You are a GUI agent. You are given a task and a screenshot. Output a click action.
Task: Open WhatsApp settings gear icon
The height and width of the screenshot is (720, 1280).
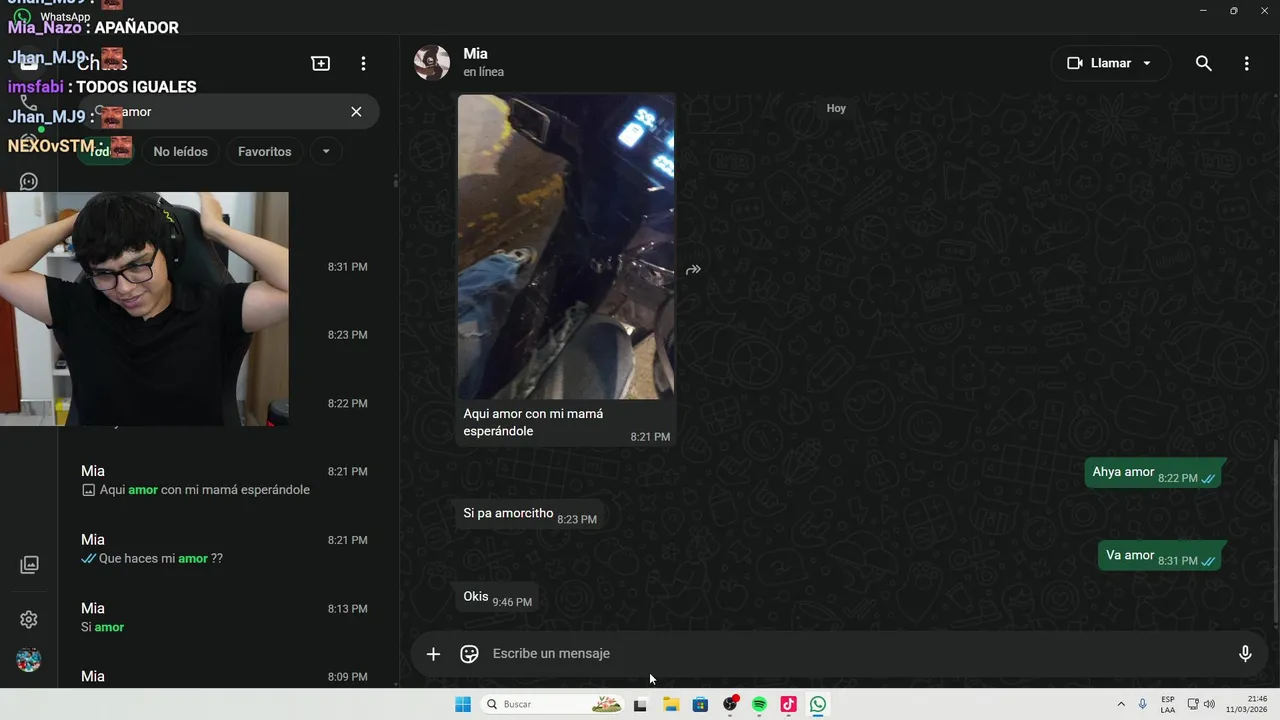pos(29,620)
